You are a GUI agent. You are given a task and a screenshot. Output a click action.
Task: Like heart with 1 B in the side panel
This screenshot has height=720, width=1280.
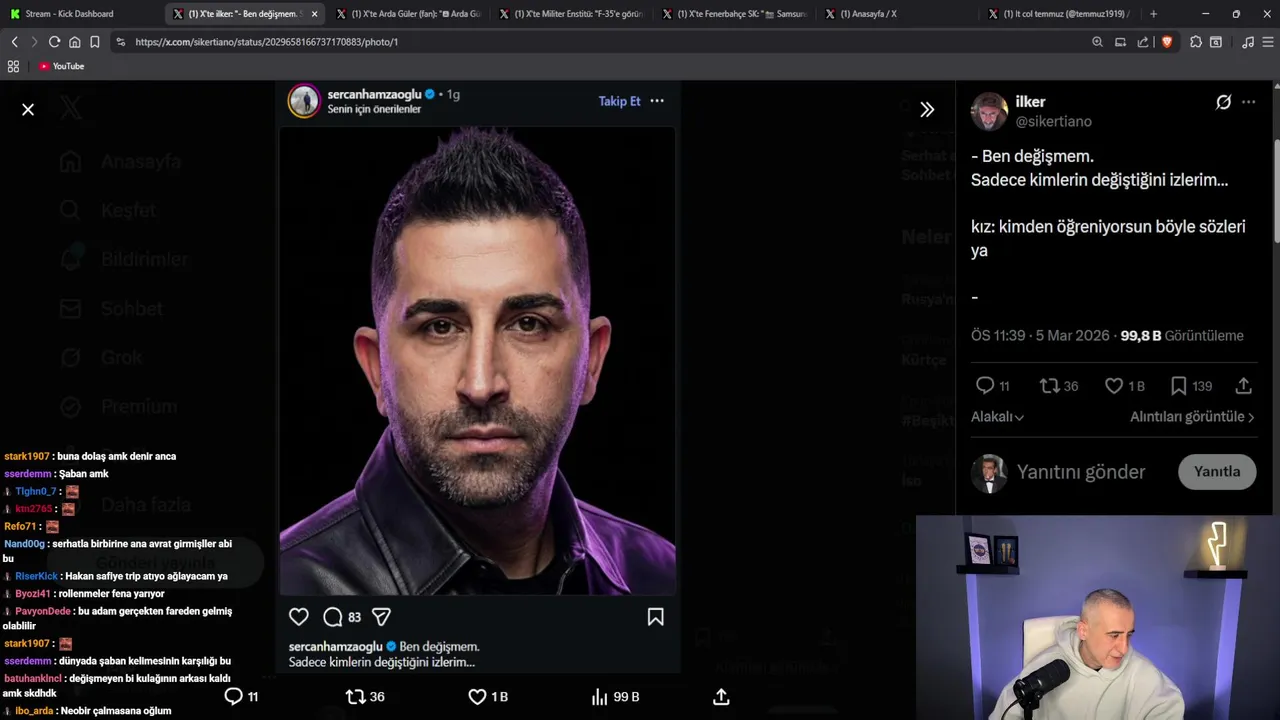1125,386
